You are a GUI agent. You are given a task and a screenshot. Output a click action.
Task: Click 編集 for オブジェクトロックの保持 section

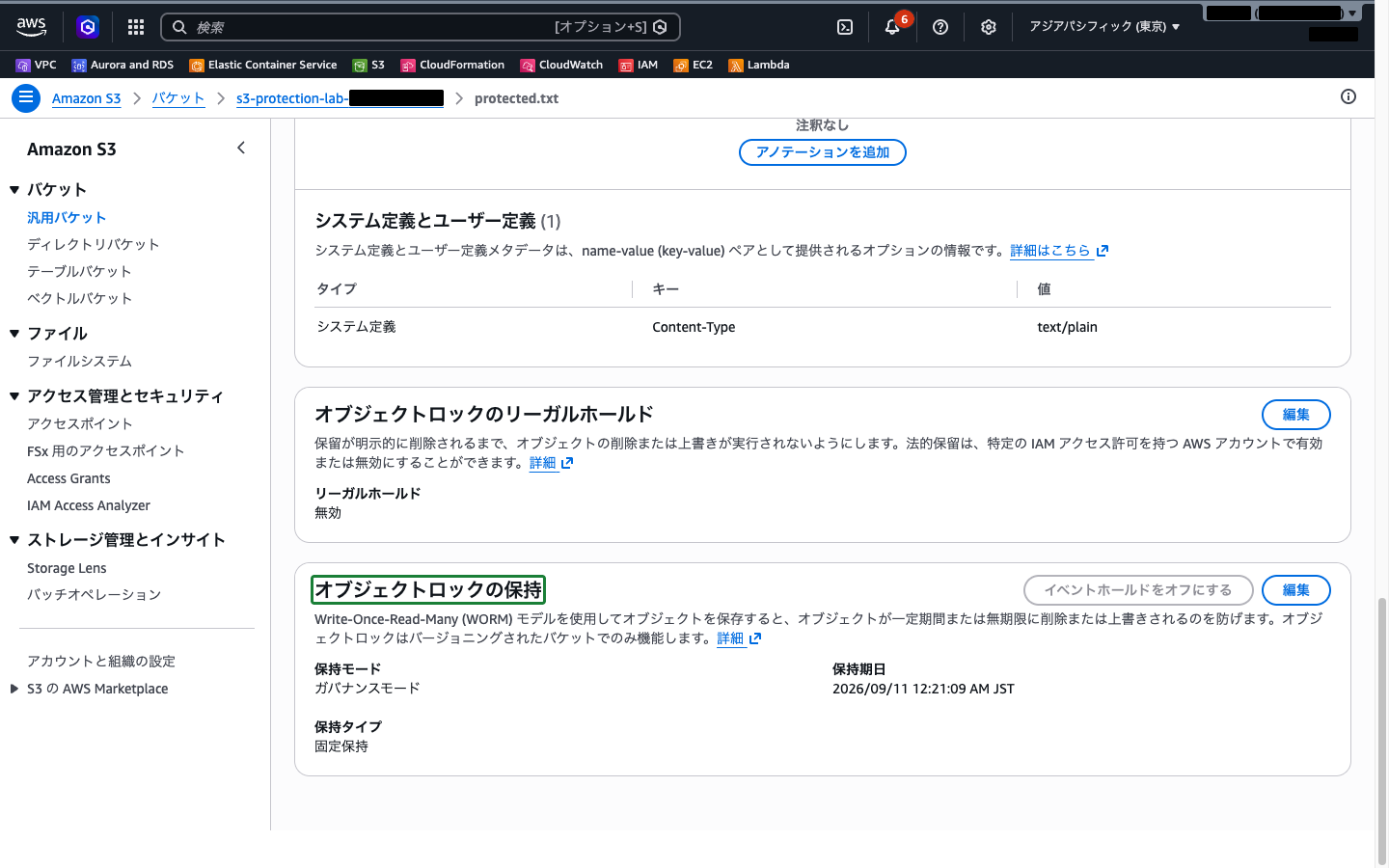point(1296,590)
